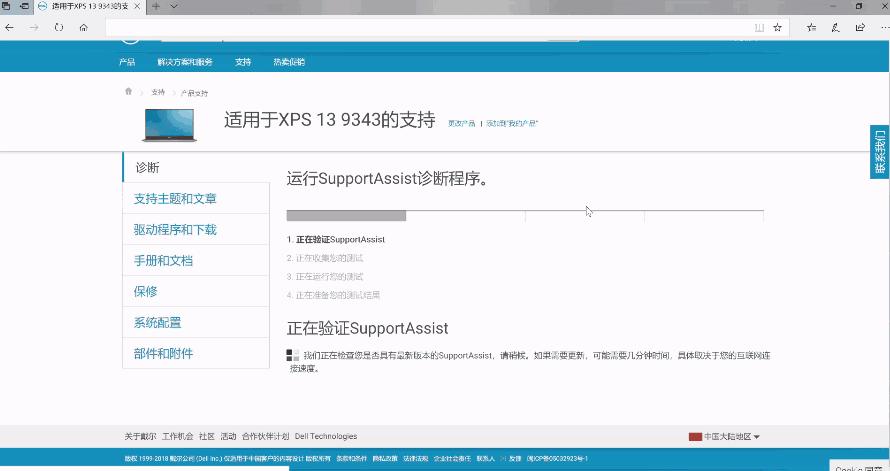Open the 支持 navigation menu
Viewport: 890px width, 471px height.
(x=243, y=62)
